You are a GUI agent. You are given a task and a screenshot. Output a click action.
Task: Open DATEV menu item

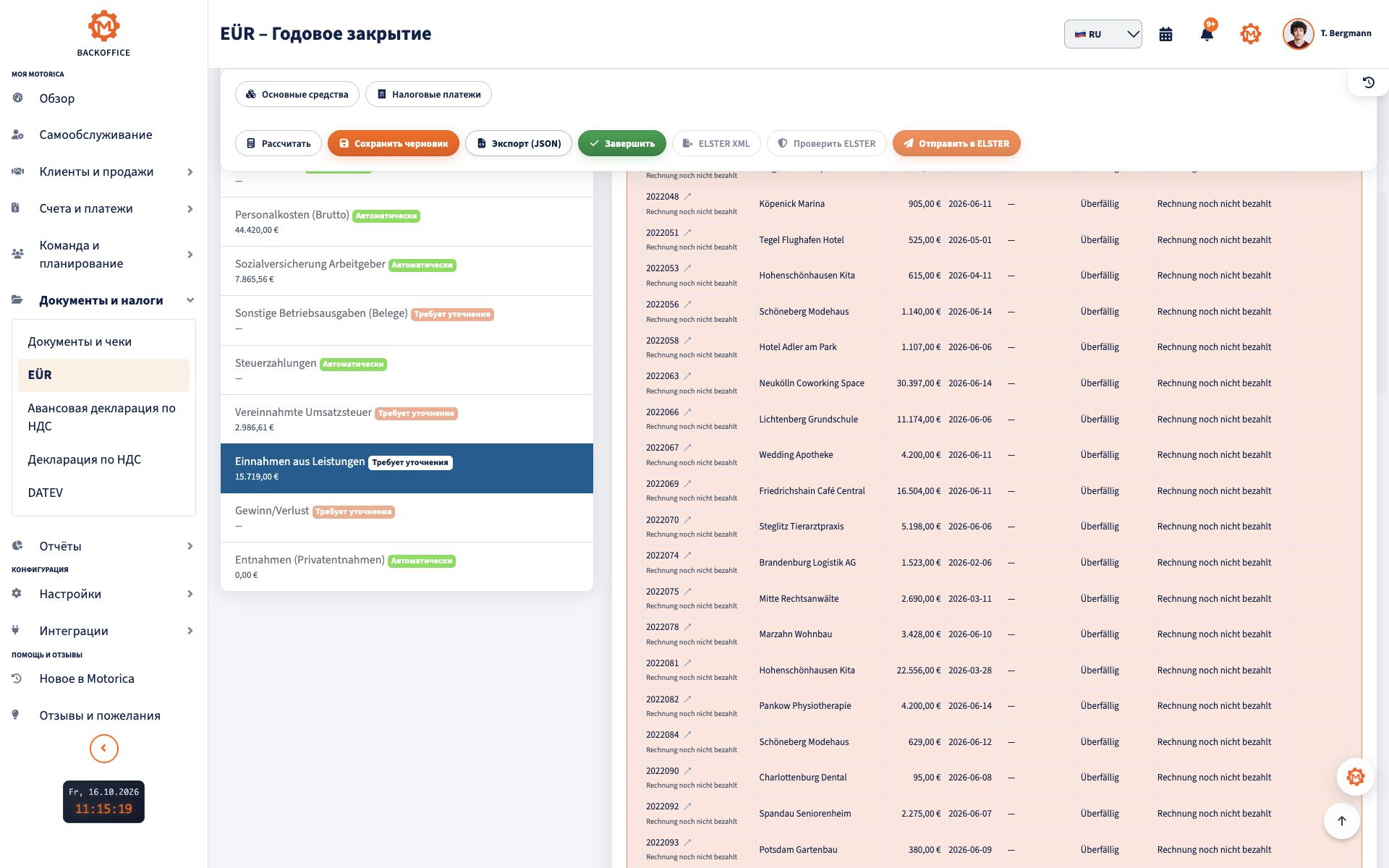pyautogui.click(x=103, y=493)
